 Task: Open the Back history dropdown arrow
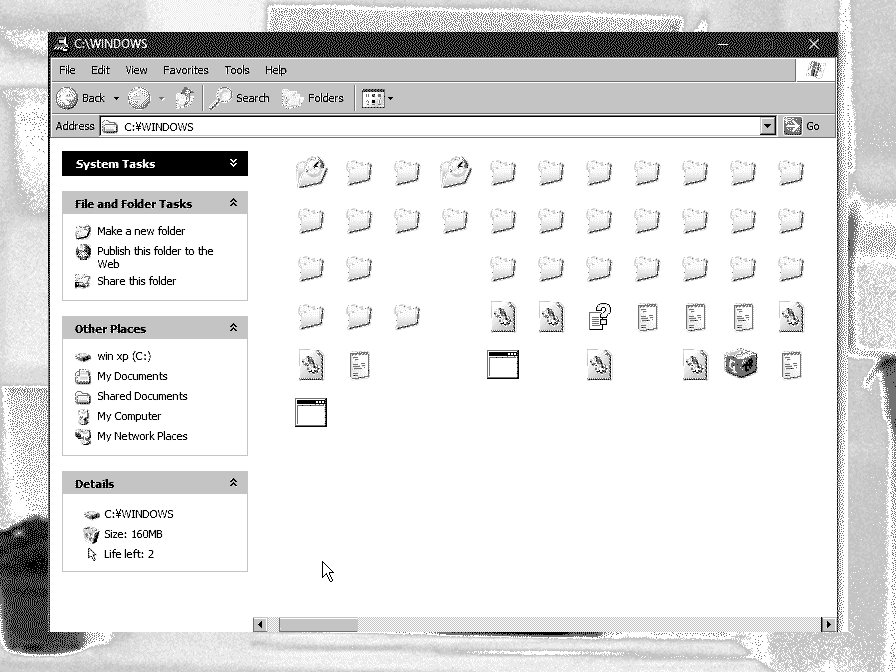(x=116, y=98)
